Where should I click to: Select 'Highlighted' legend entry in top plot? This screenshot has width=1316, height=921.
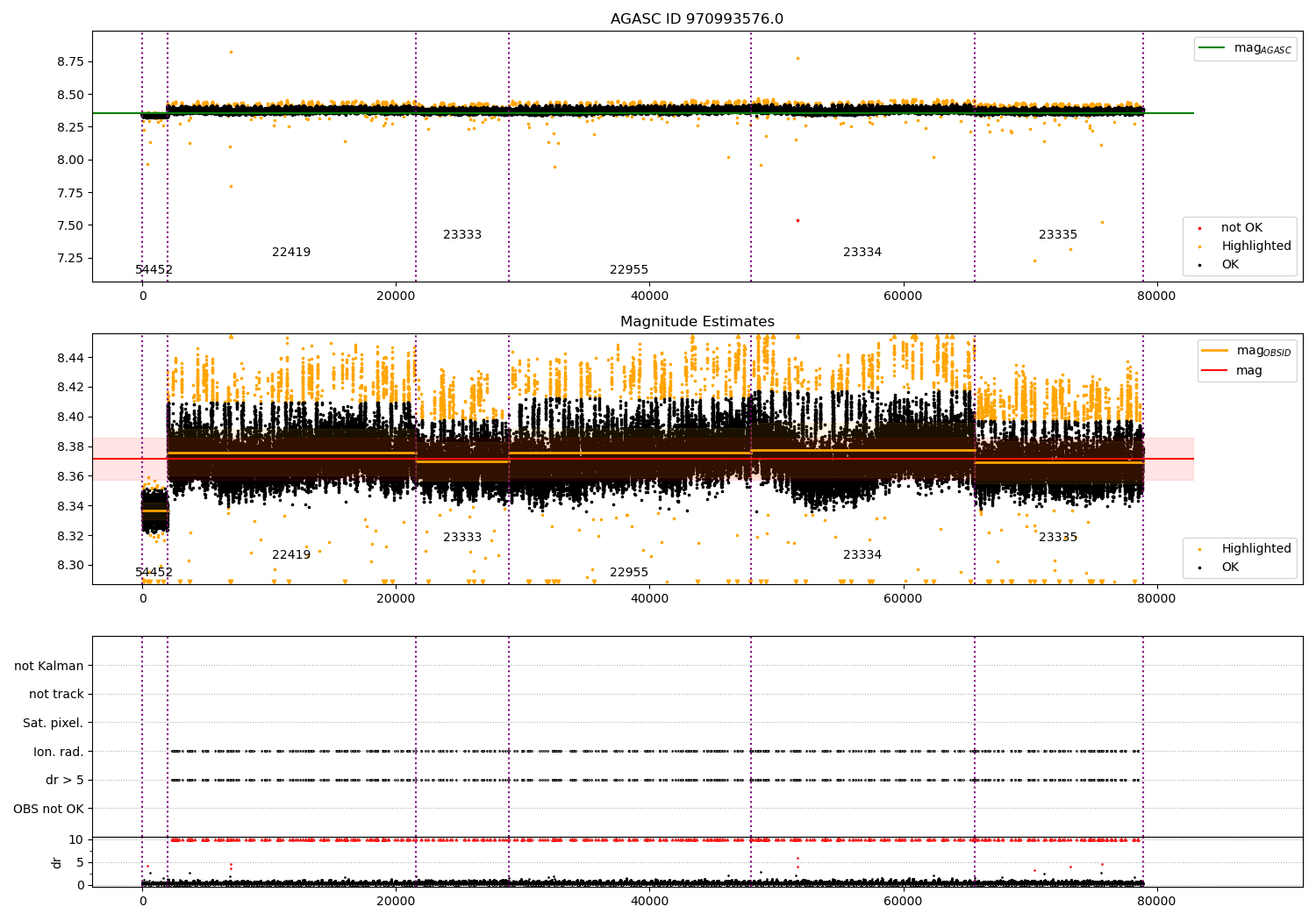click(x=1255, y=246)
